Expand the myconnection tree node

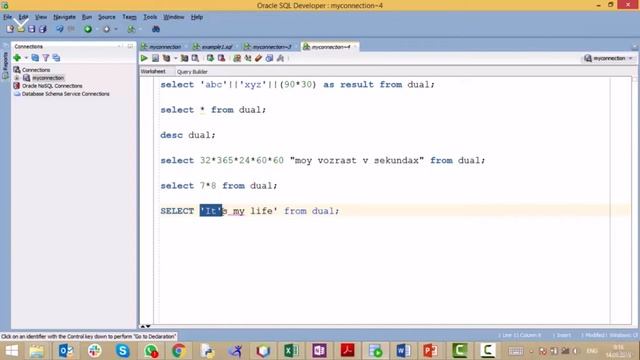tap(17, 78)
